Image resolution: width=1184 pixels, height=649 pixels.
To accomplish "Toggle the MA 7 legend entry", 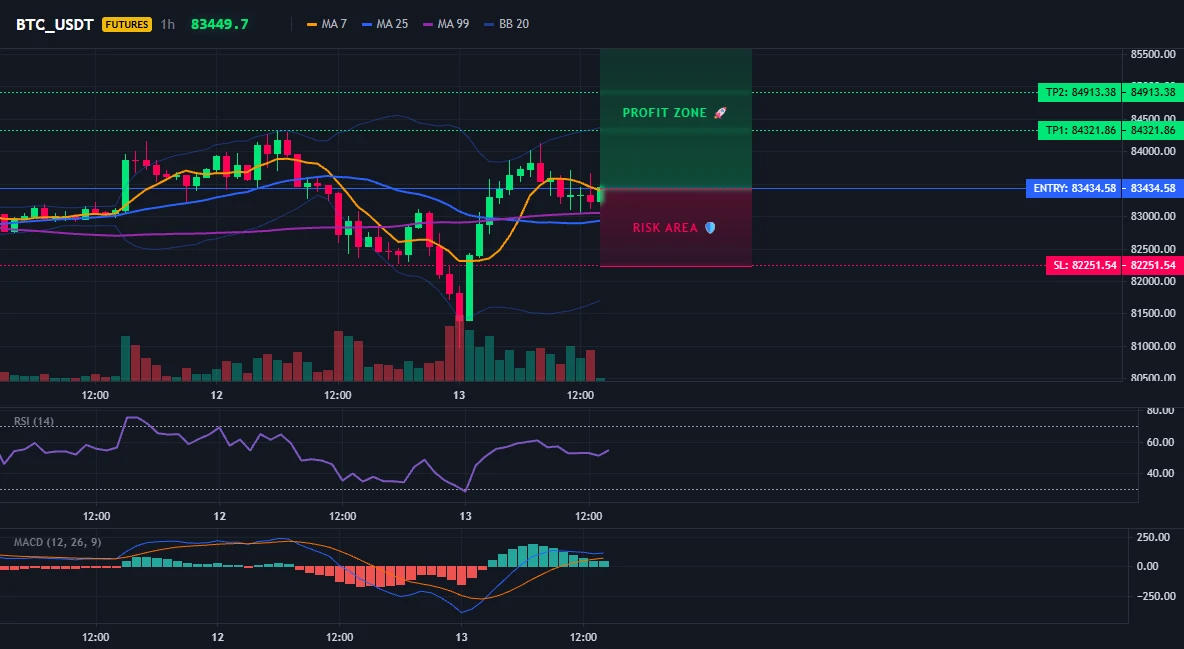I will (x=327, y=24).
